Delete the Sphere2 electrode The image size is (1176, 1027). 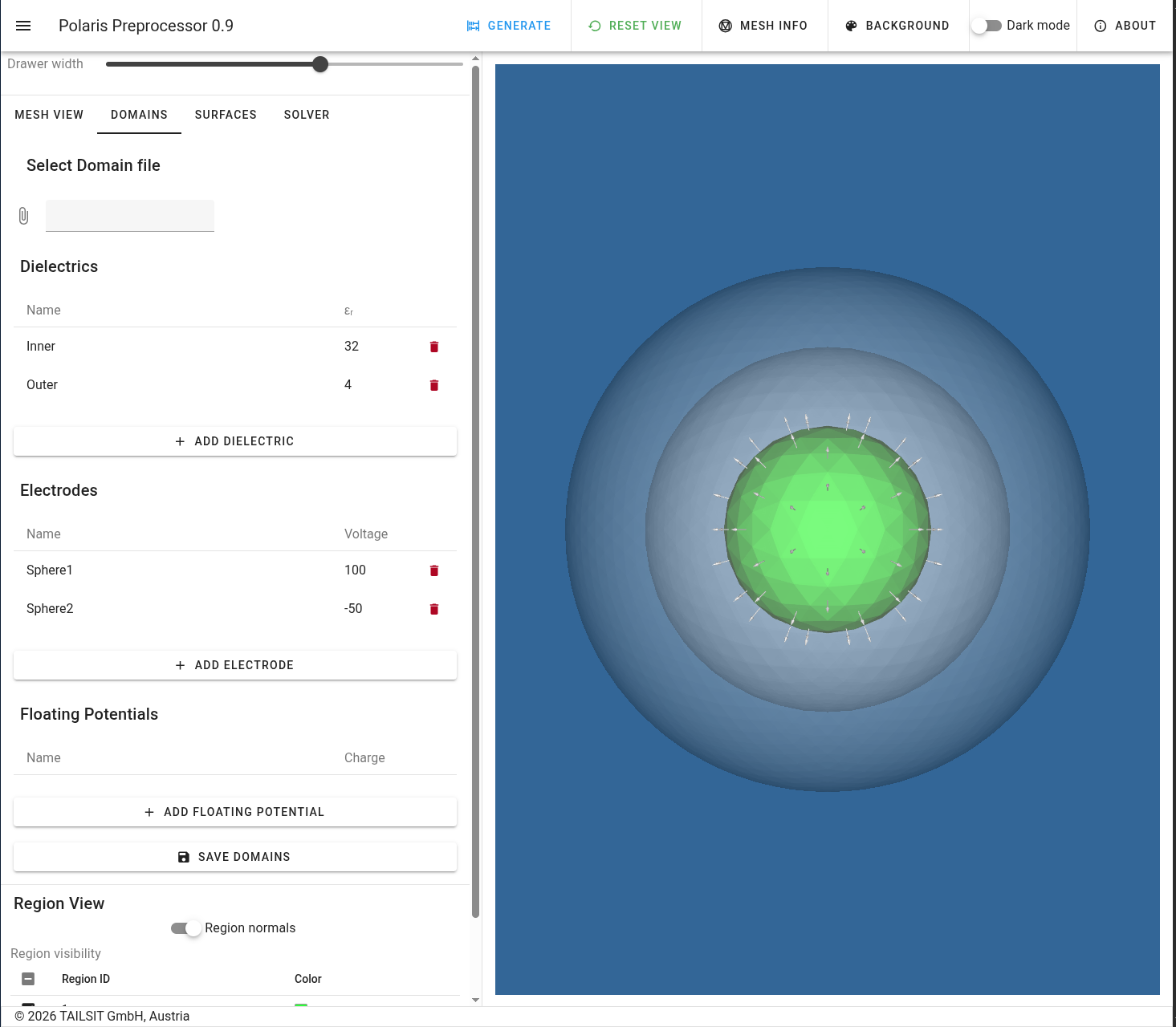coord(434,609)
